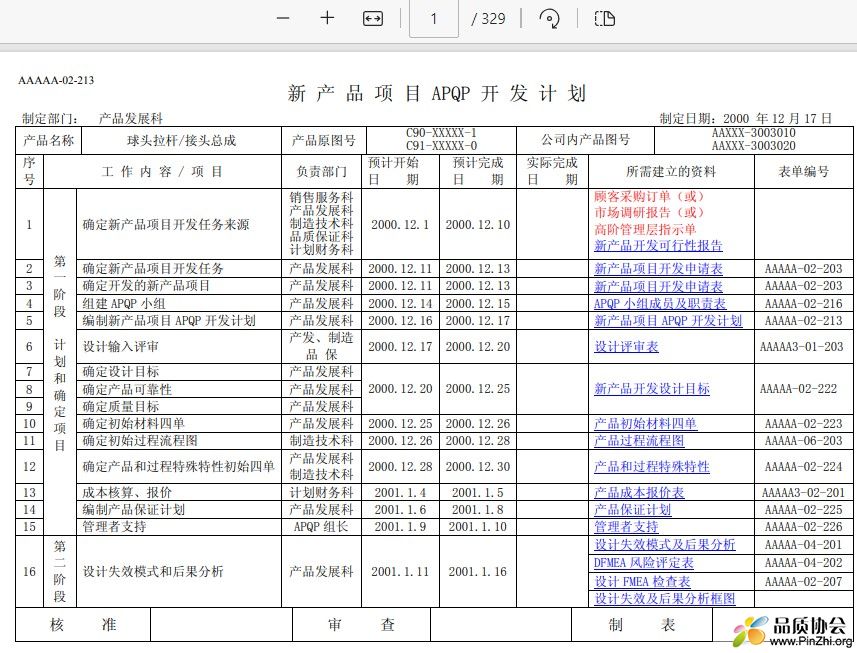857x653 pixels.
Task: Toggle the page view icon
Action: (x=604, y=19)
